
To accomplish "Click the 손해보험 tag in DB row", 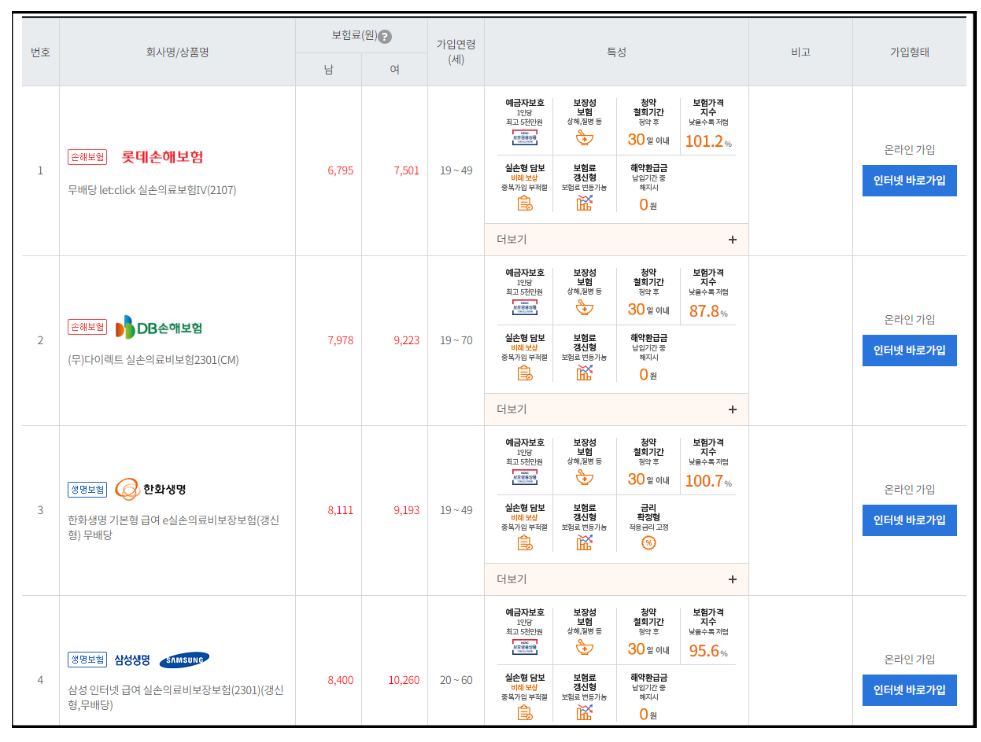I will [x=87, y=327].
